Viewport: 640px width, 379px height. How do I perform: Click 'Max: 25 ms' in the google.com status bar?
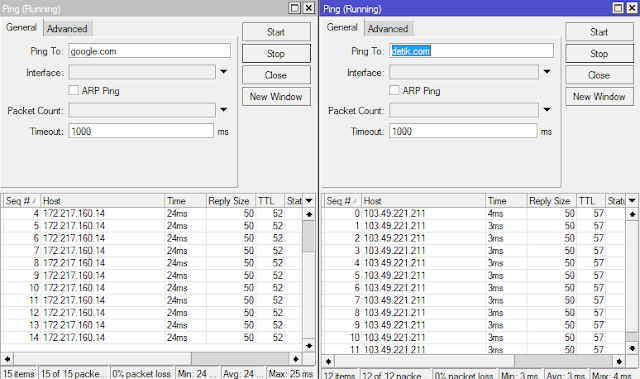point(291,374)
